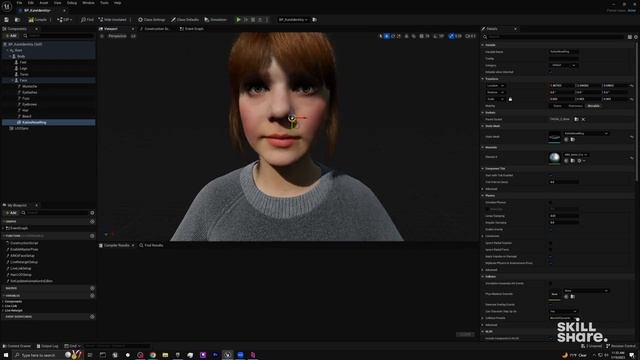Open the Perspective view mode dropdown

pos(117,36)
